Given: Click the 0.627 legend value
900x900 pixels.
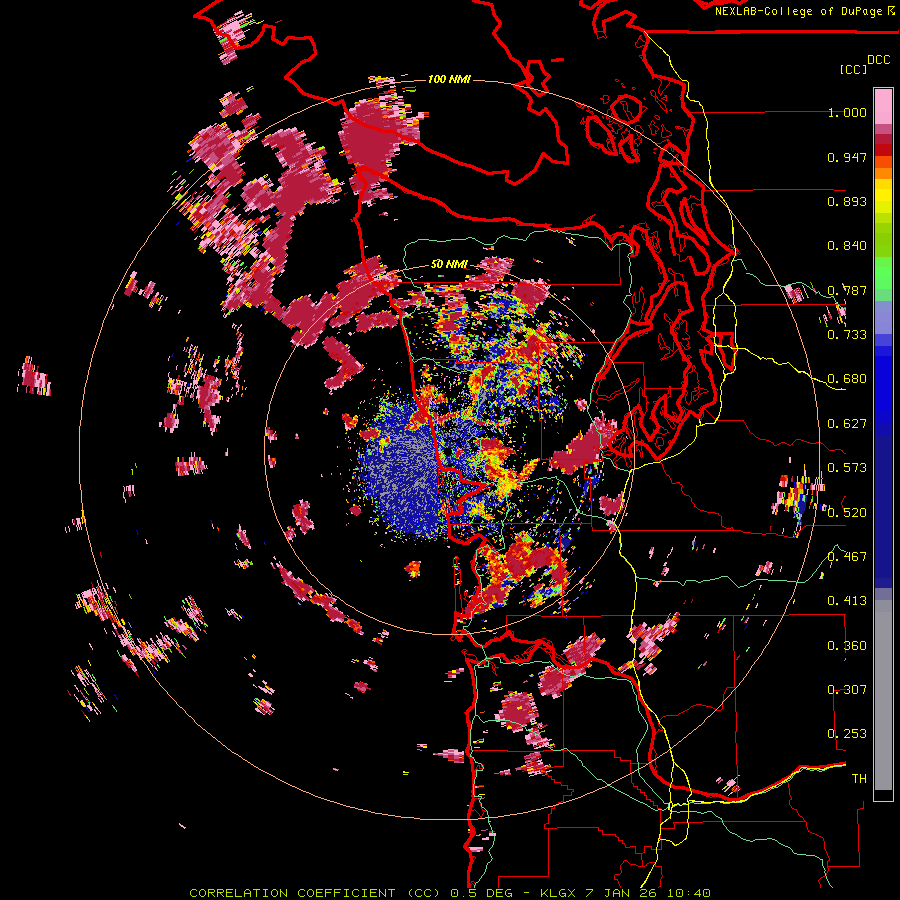Looking at the screenshot, I should tap(847, 424).
